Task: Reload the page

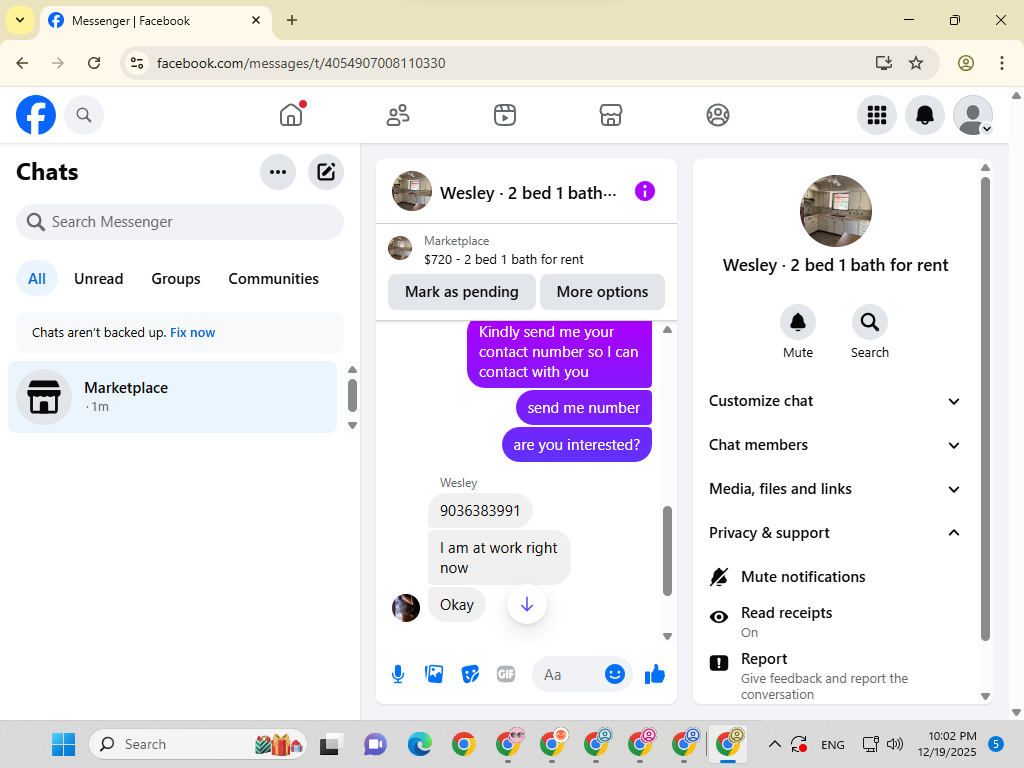Action: point(94,63)
